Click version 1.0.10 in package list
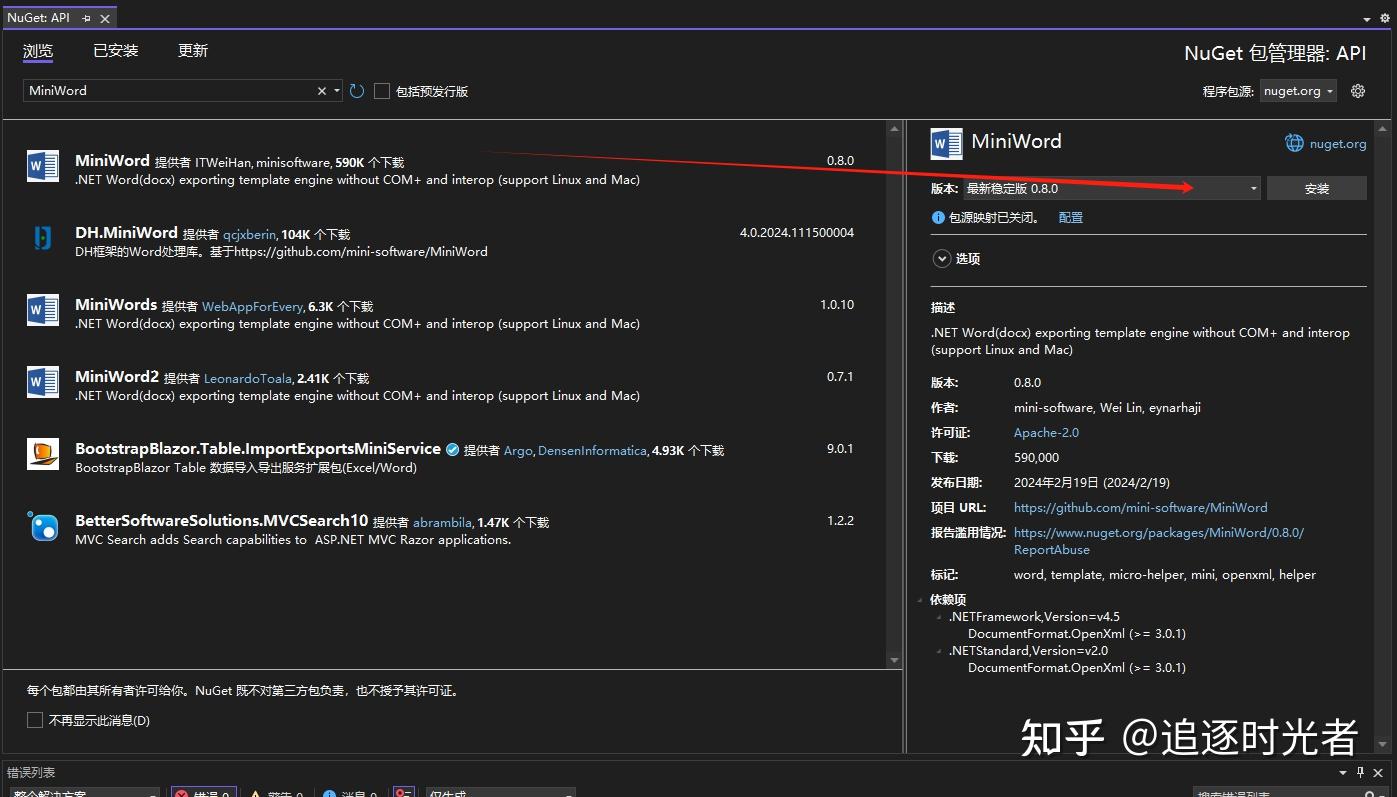 point(837,305)
